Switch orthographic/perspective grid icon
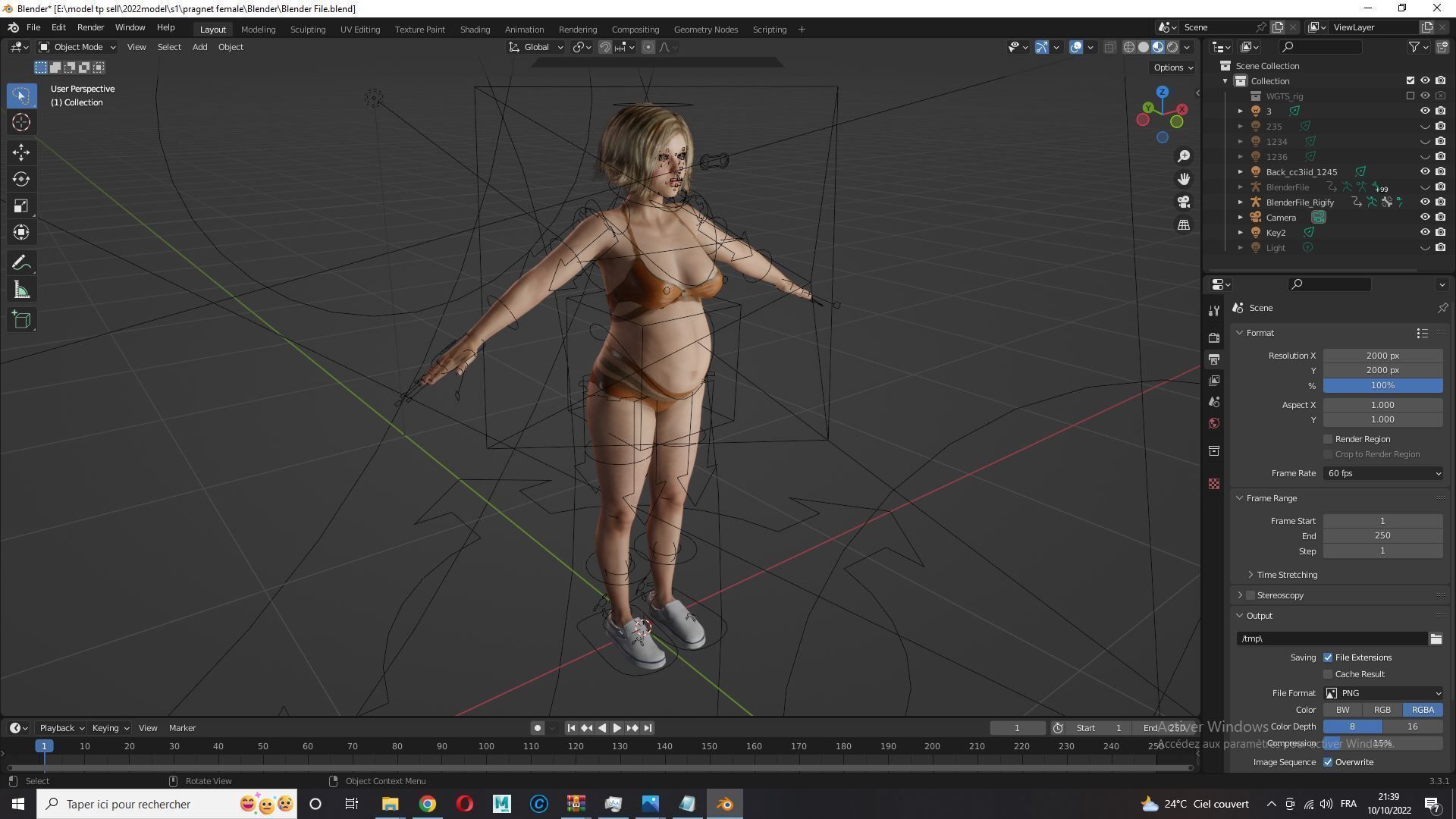Viewport: 1456px width, 819px height. tap(1184, 224)
